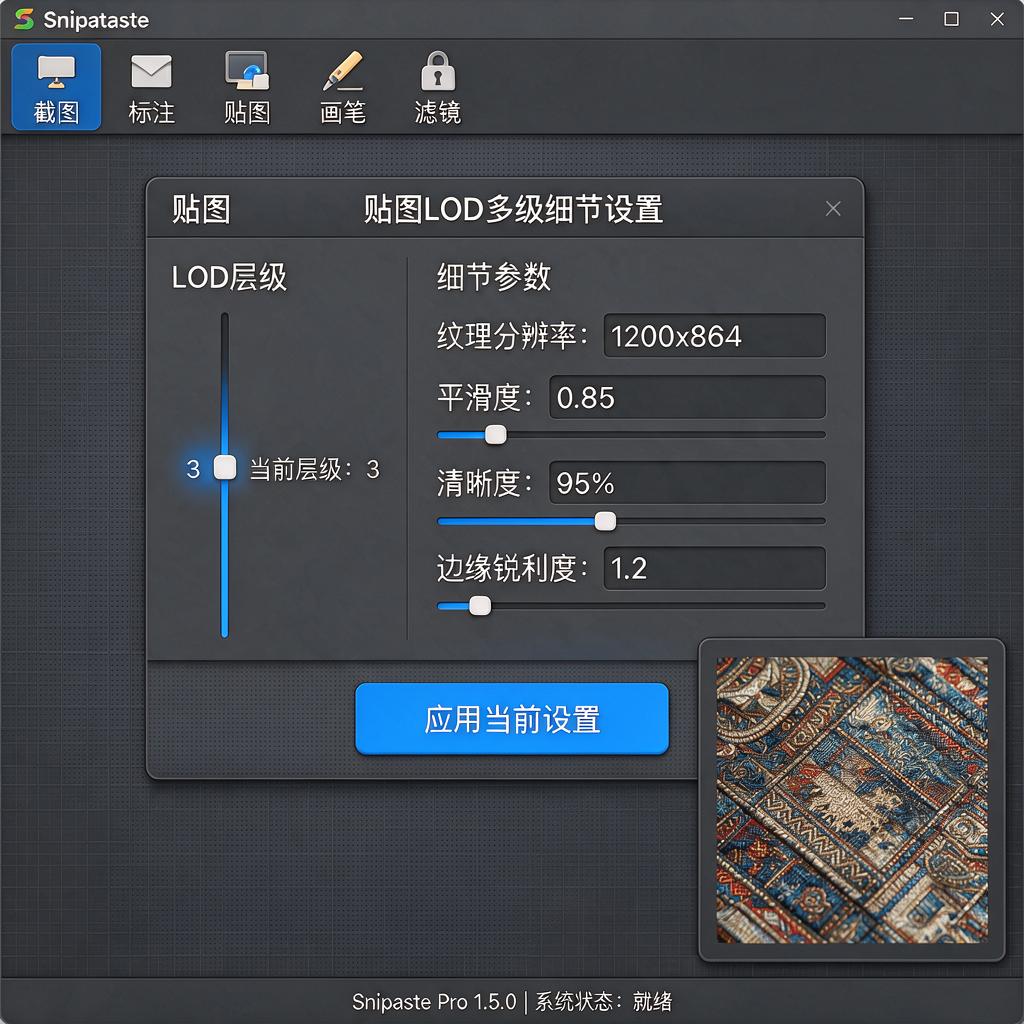Open the 滤镜 filter lock tool
1024x1024 pixels.
click(438, 87)
